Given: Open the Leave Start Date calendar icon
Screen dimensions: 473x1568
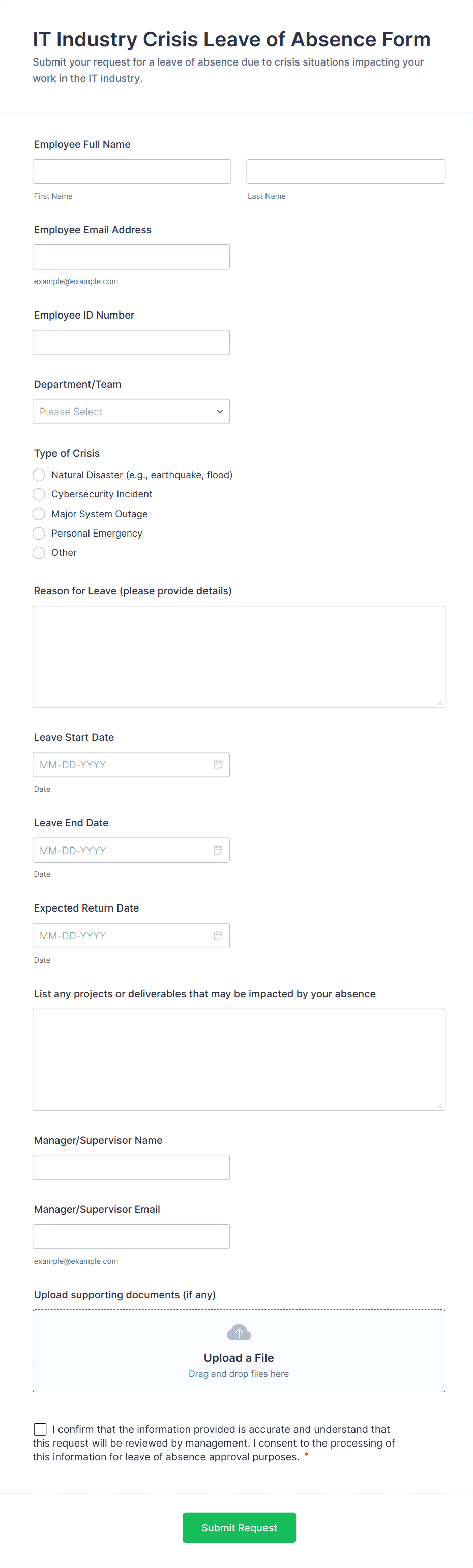Looking at the screenshot, I should (x=218, y=765).
